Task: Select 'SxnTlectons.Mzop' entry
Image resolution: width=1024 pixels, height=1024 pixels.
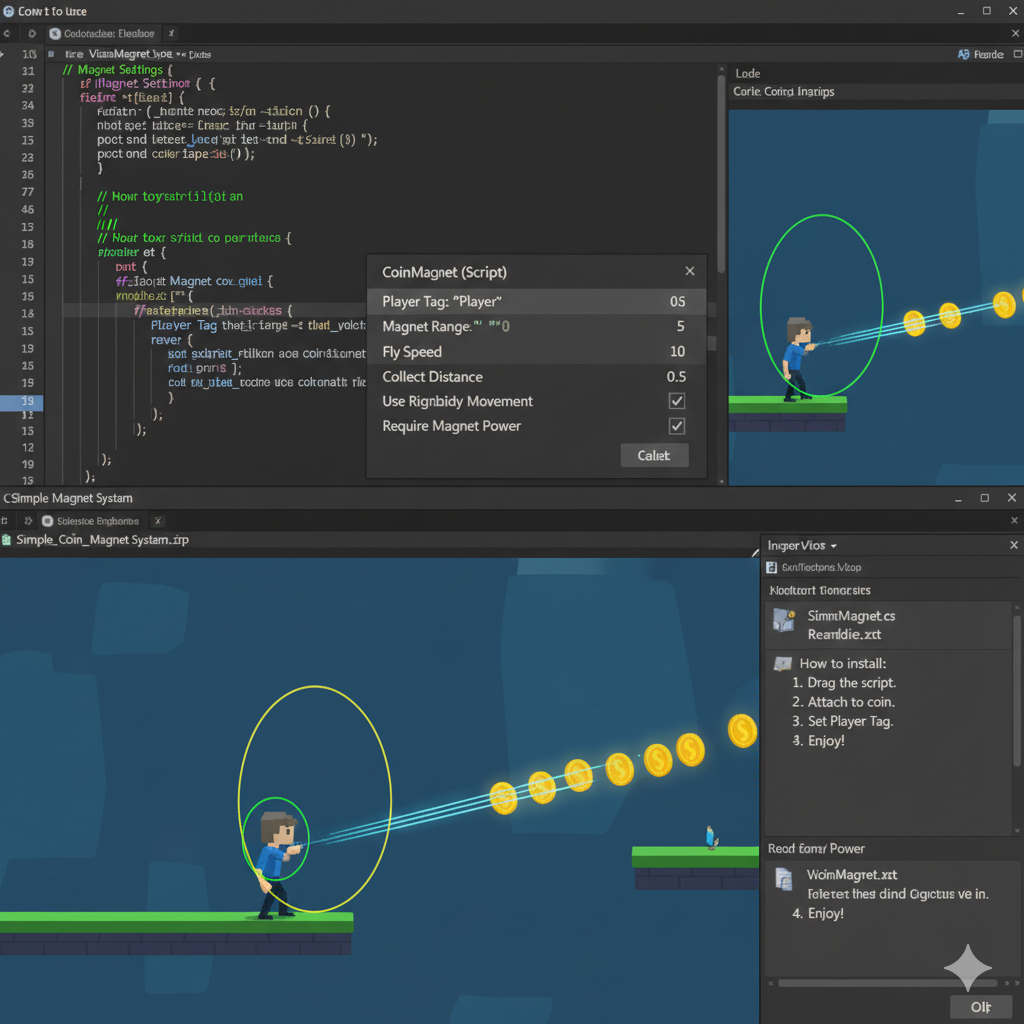Action: click(821, 568)
